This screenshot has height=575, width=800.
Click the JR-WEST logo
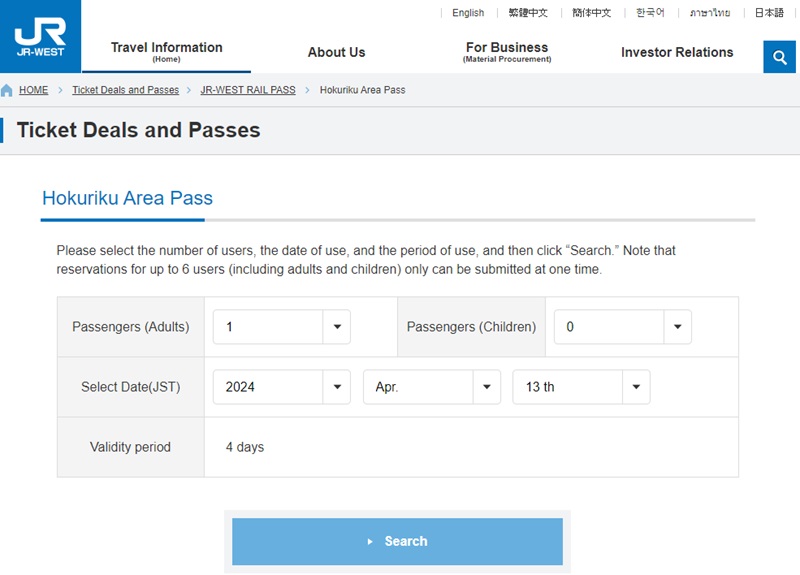click(x=40, y=36)
